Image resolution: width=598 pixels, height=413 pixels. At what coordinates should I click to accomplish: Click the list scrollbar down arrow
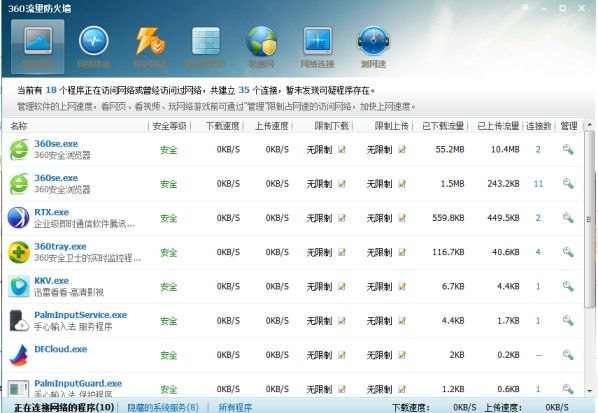tap(590, 391)
